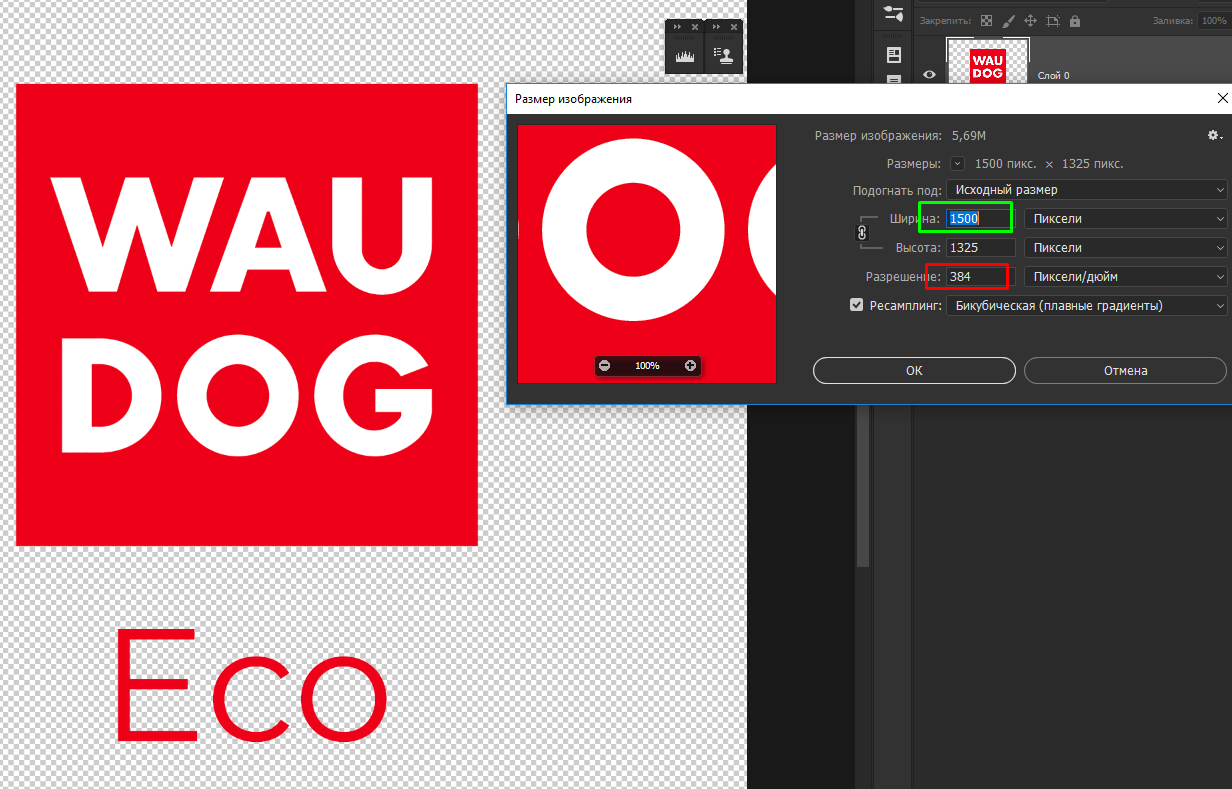Open the collapsed panel icon with stamp
This screenshot has width=1232, height=789.
click(724, 57)
